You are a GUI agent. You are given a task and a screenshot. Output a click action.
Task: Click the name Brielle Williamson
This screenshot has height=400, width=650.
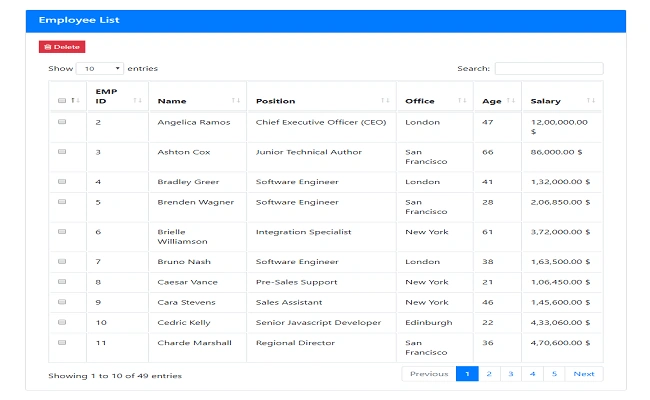182,237
